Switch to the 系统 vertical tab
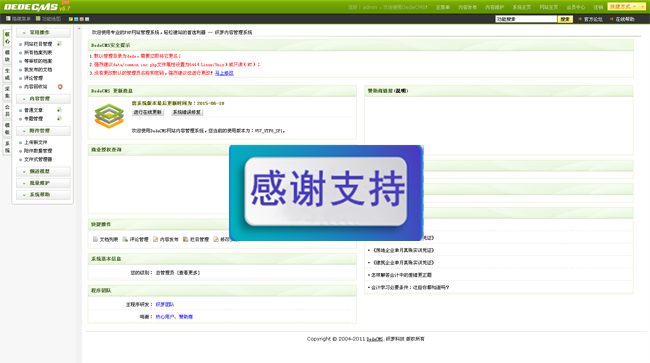 pyautogui.click(x=7, y=147)
